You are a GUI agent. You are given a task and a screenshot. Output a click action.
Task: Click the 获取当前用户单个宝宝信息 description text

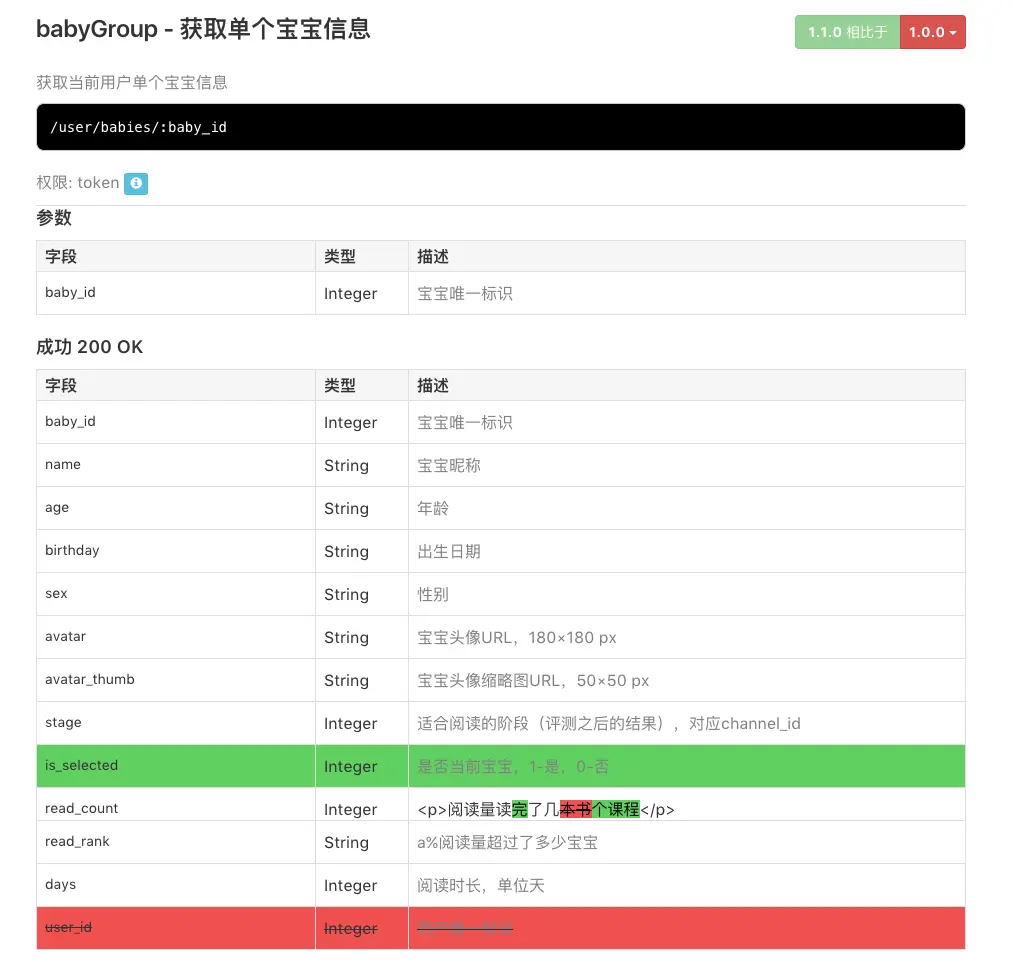click(x=132, y=83)
